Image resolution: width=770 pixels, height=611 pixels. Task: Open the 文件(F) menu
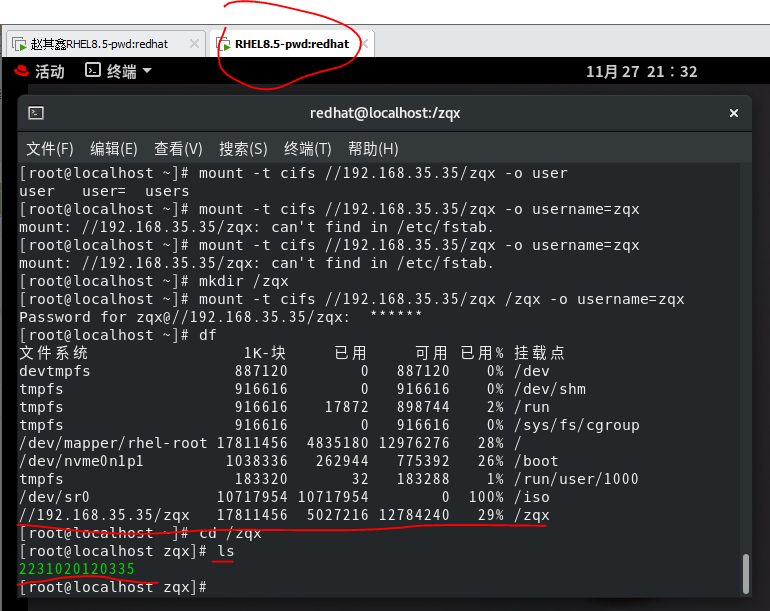pos(50,148)
